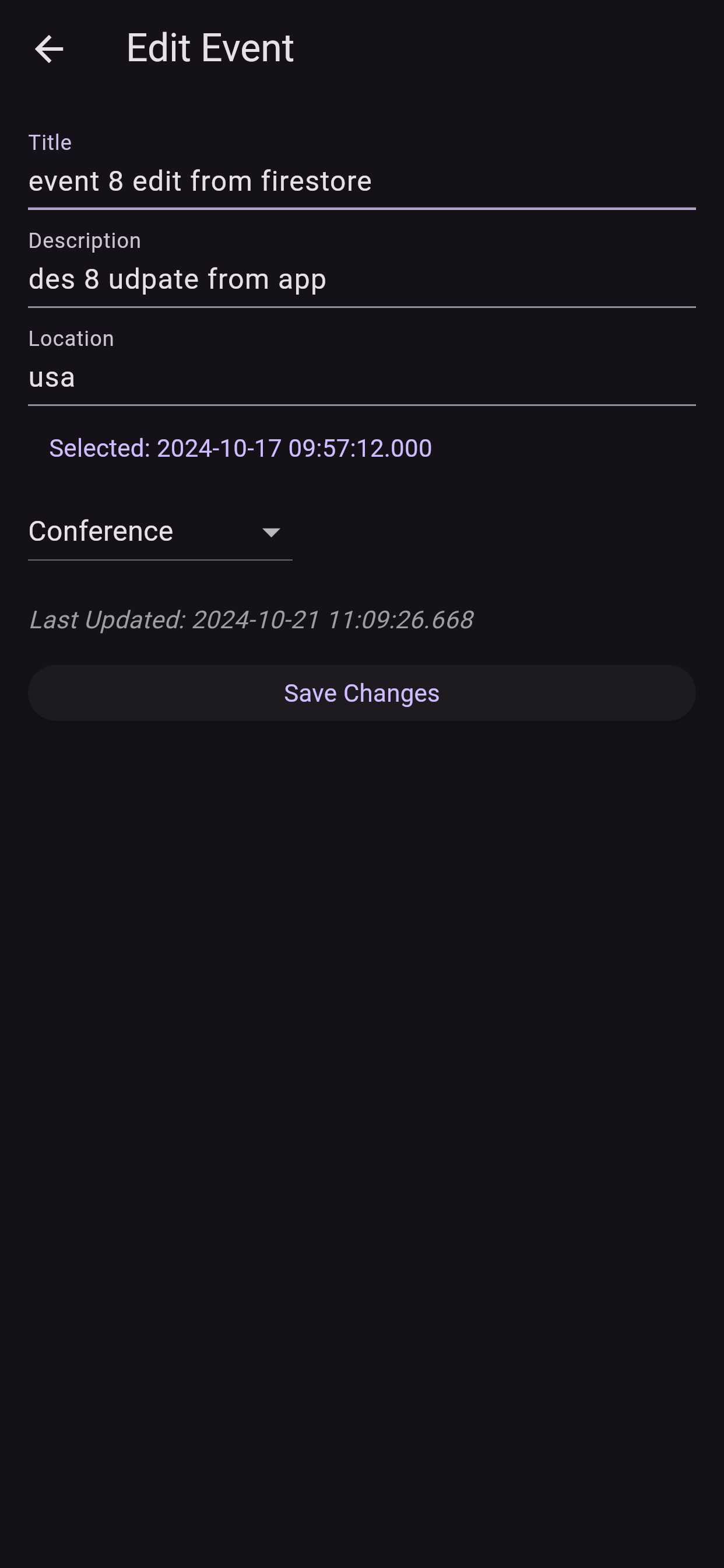724x1568 pixels.
Task: Place cursor on 'usa' location text
Action: pos(52,378)
